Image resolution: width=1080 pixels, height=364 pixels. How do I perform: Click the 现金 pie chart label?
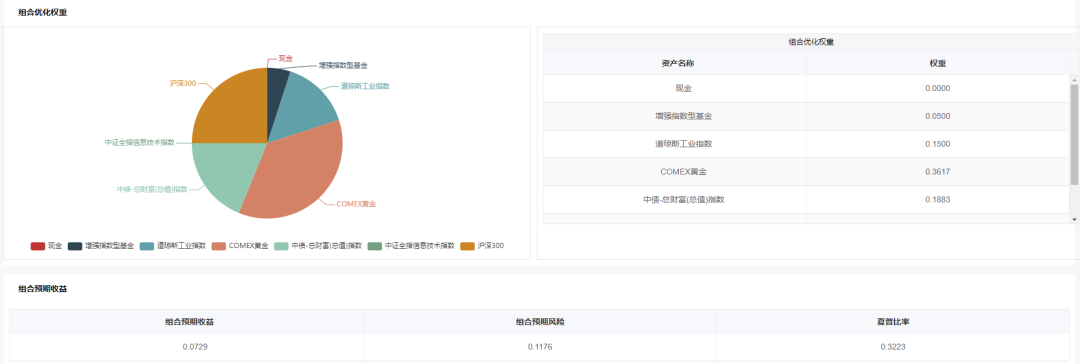click(285, 59)
